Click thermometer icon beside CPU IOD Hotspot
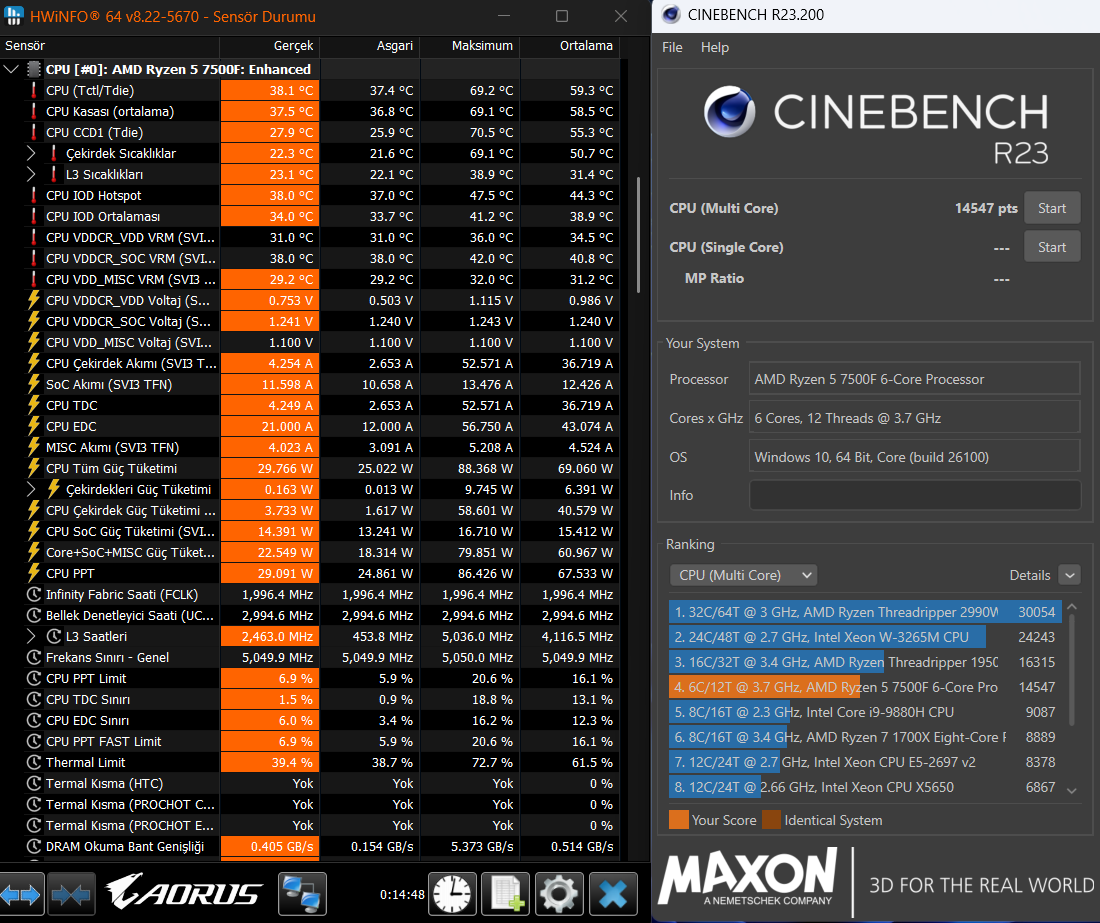Screen dimensions: 1100x923 point(33,196)
